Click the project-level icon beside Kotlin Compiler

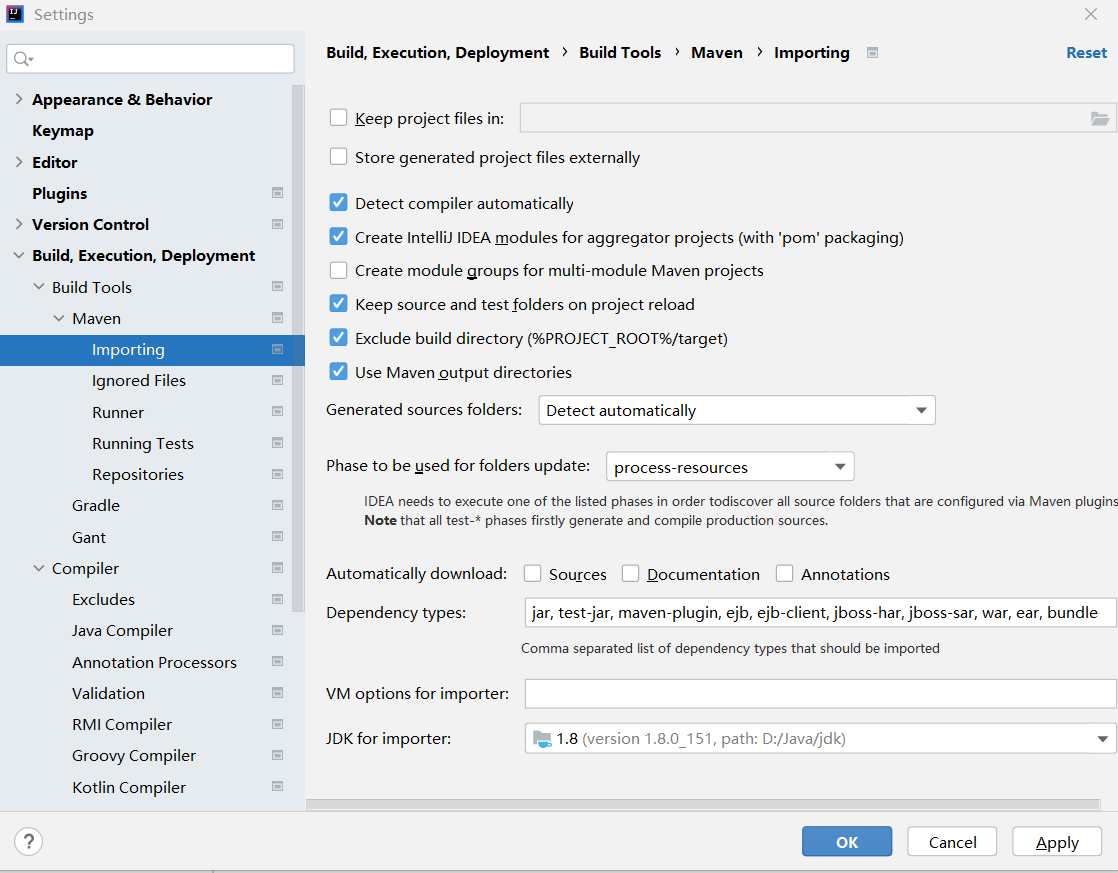click(277, 787)
